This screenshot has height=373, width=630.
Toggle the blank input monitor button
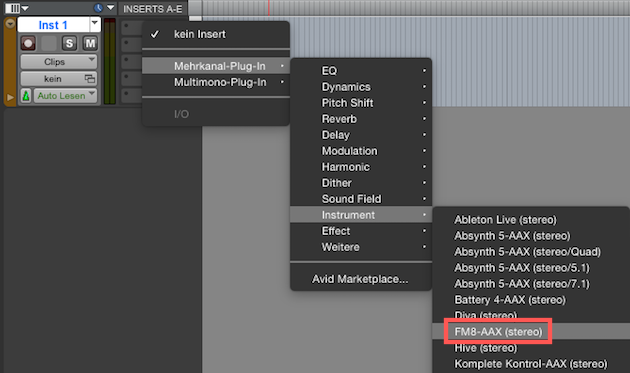tap(49, 43)
